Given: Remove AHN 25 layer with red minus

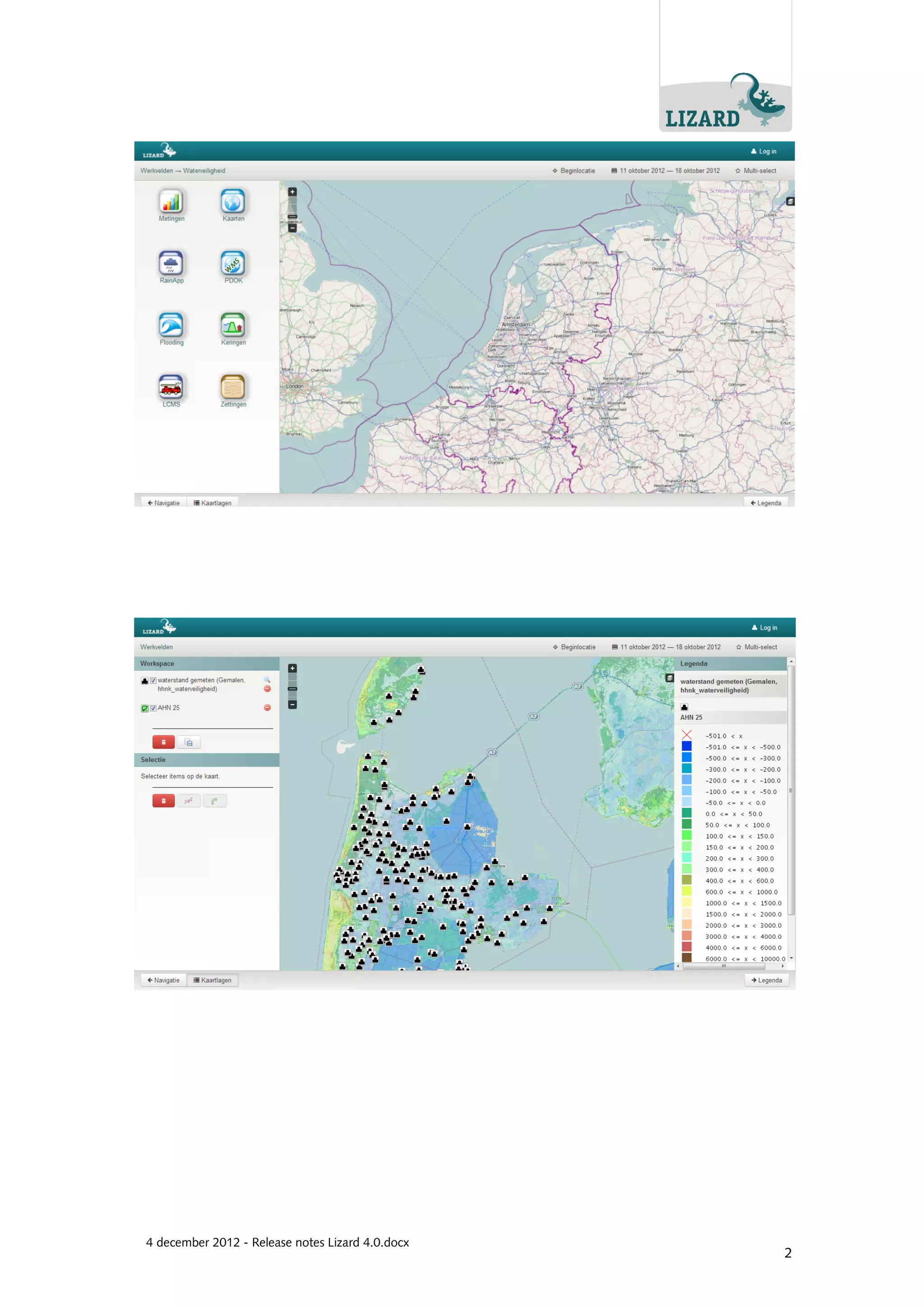Looking at the screenshot, I should 267,708.
